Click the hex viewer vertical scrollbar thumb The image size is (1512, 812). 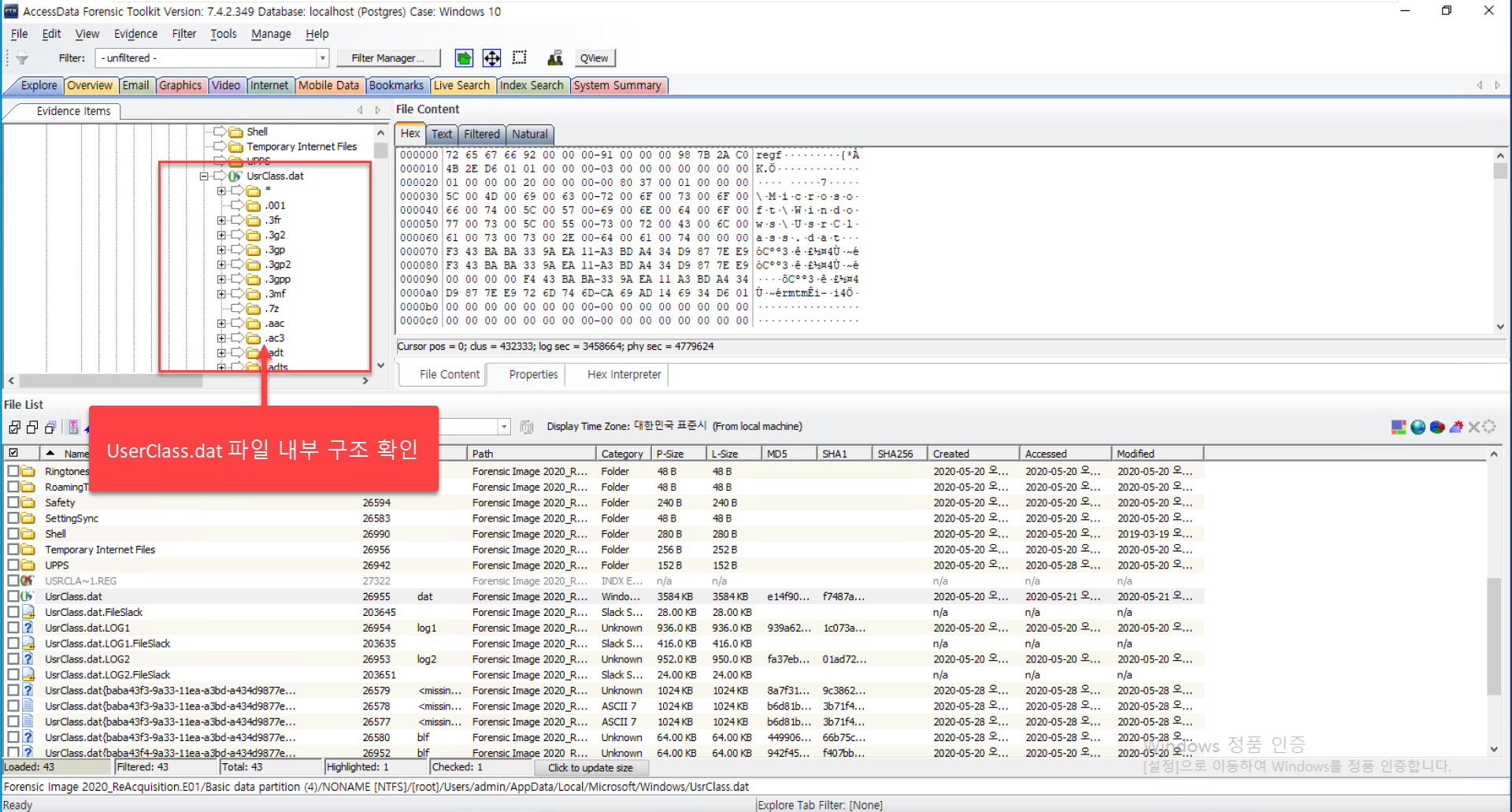click(1499, 171)
